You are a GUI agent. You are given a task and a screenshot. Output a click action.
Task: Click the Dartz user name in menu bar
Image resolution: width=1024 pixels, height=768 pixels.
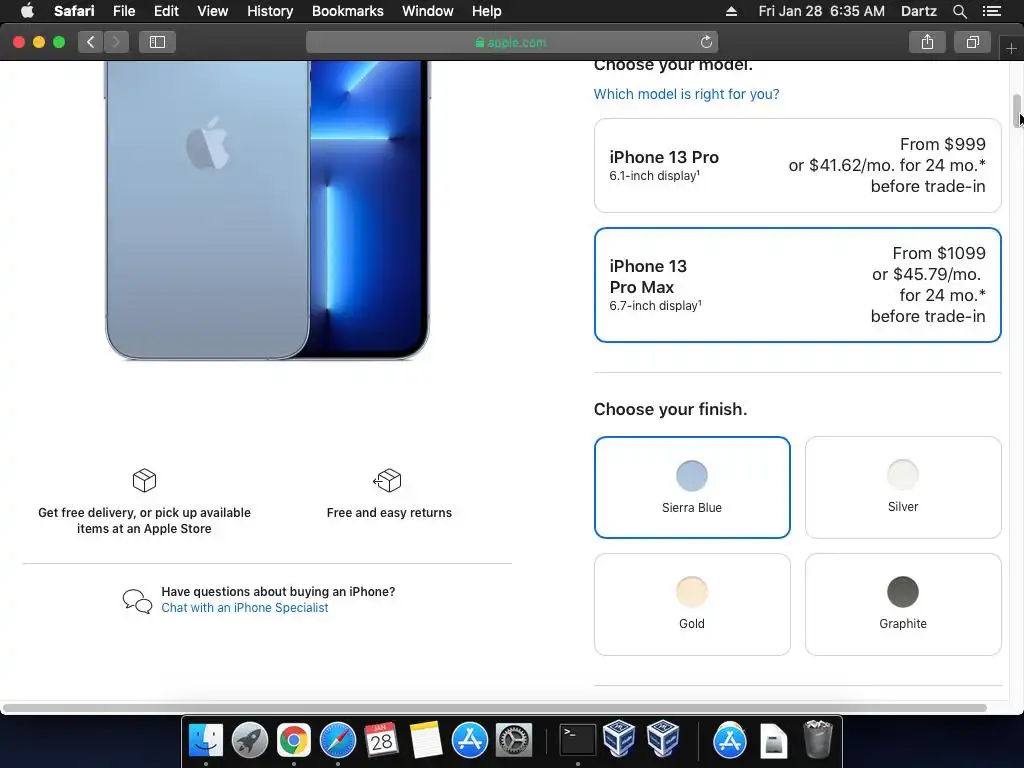[919, 11]
